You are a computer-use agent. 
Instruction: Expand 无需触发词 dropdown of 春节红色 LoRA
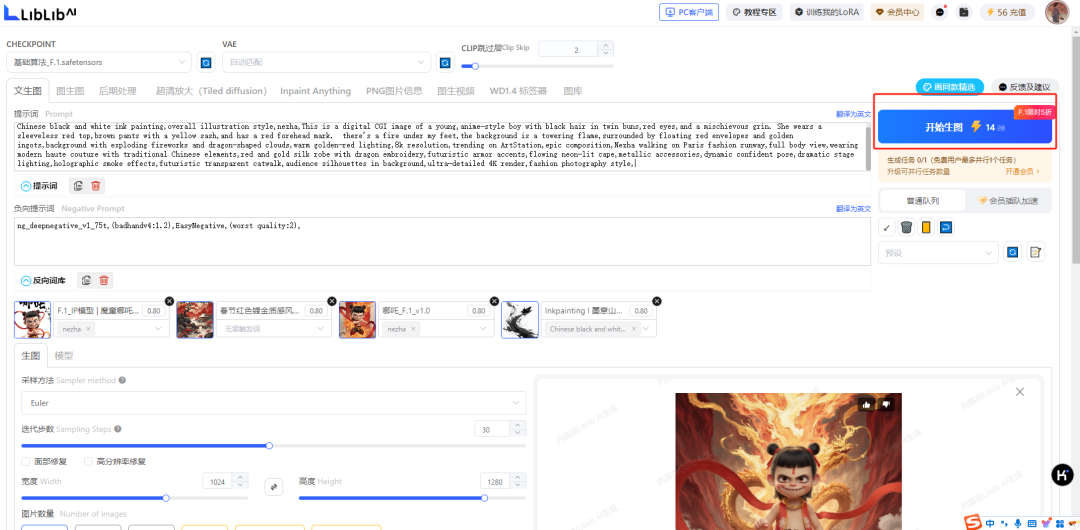tap(320, 329)
